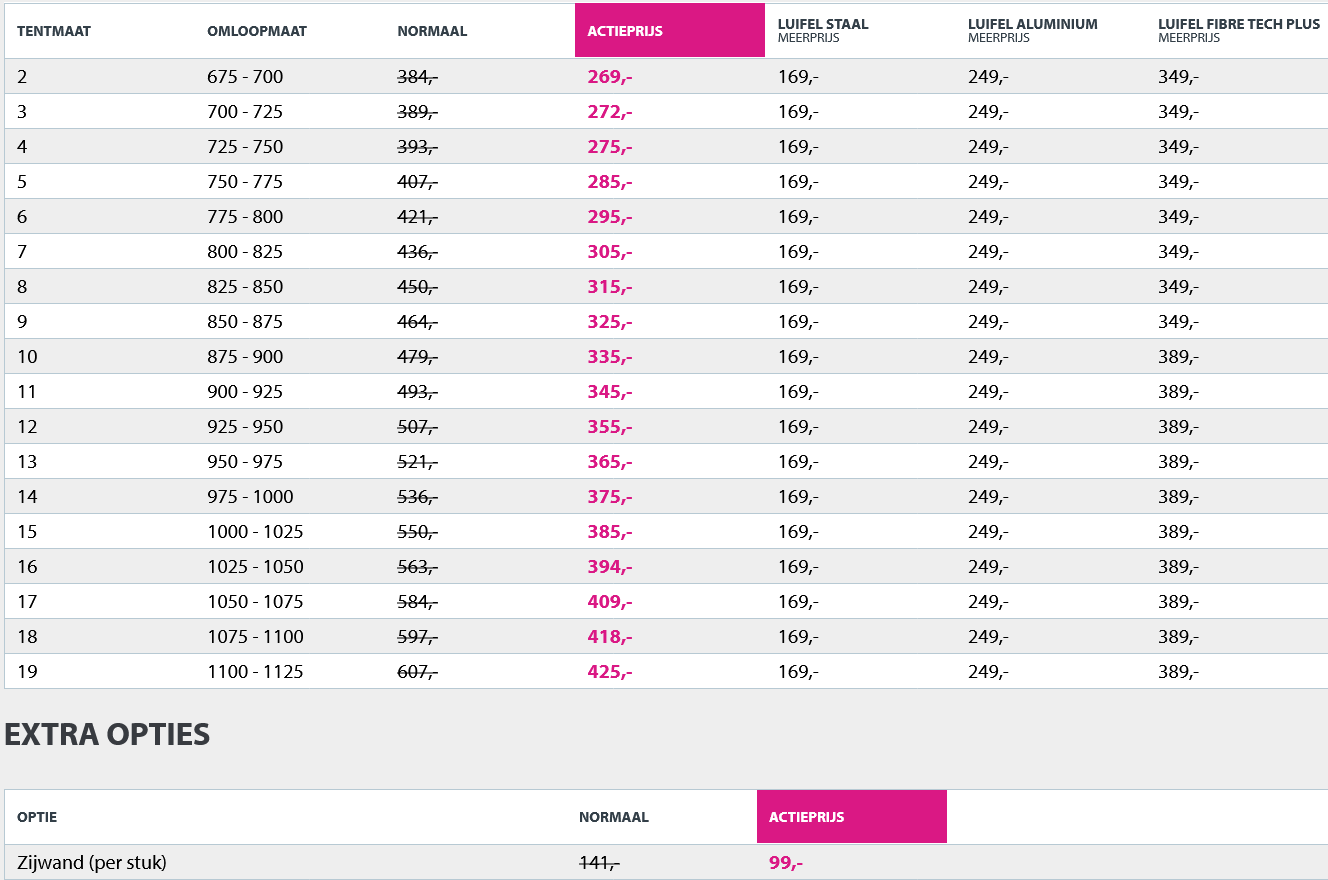Click the TENTMAAT column header
The image size is (1328, 880).
coord(54,31)
